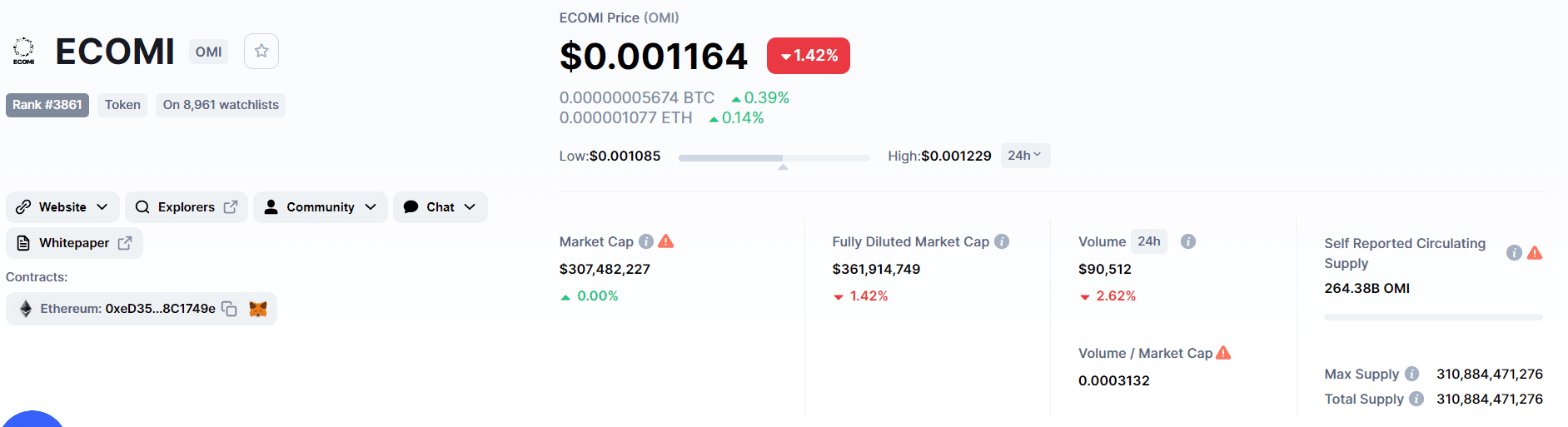Expand the Chat dropdown
Image resolution: width=1568 pixels, height=427 pixels.
[x=440, y=207]
